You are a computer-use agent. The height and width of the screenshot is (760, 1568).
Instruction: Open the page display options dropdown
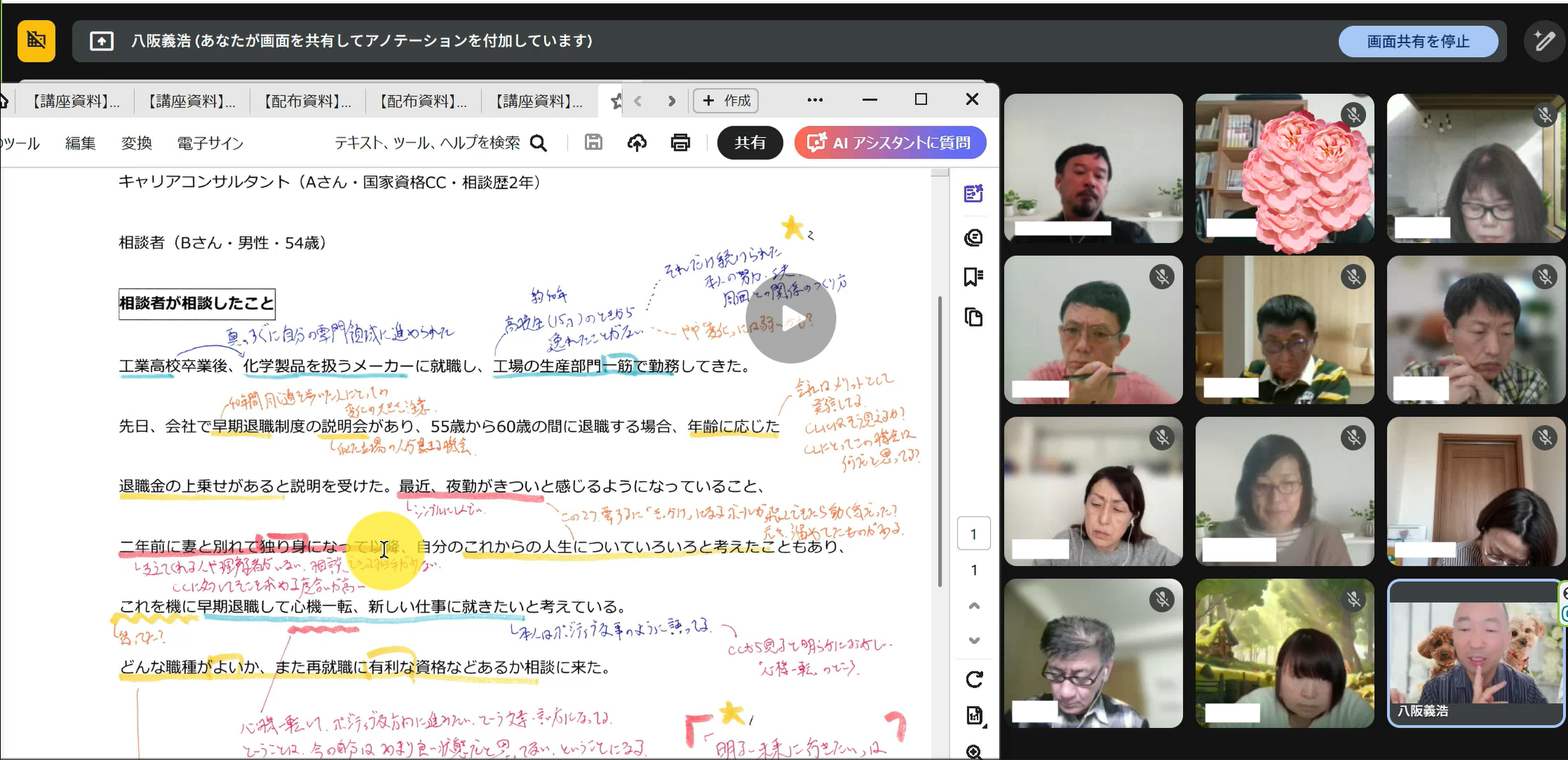tap(974, 716)
